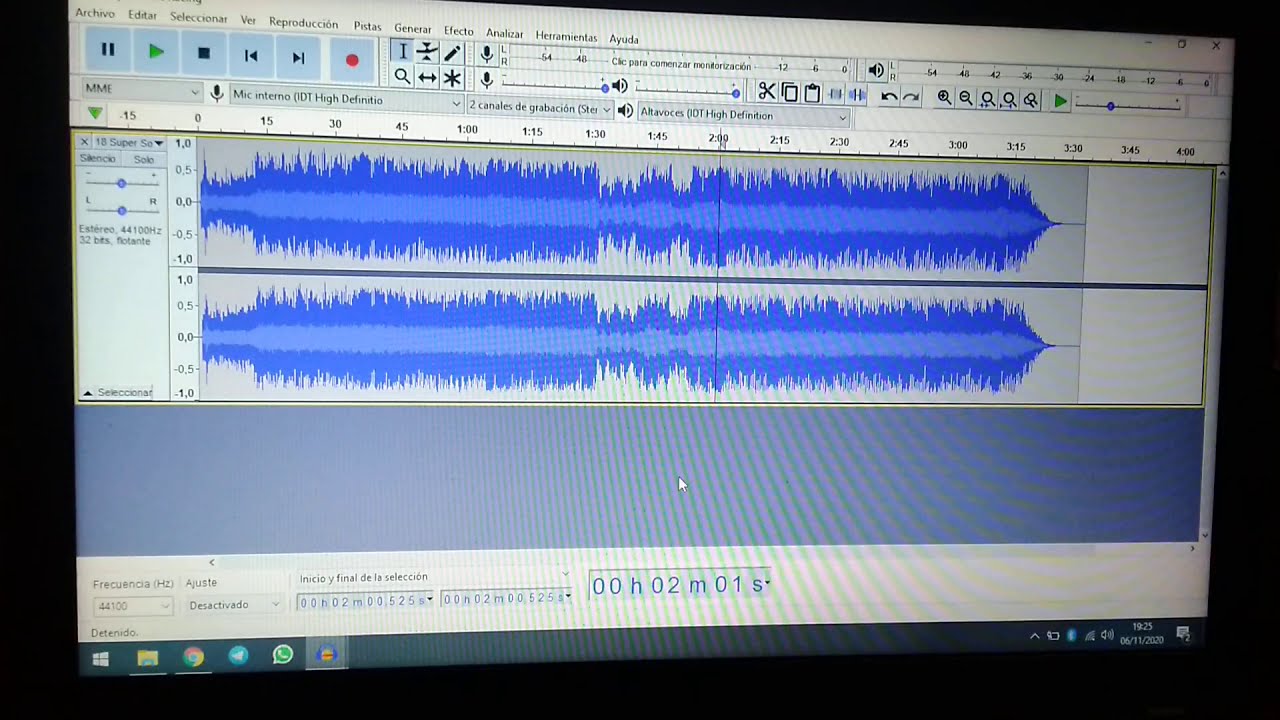Trim audio outside selection icon
Viewport: 1280px width, 720px height.
(835, 94)
